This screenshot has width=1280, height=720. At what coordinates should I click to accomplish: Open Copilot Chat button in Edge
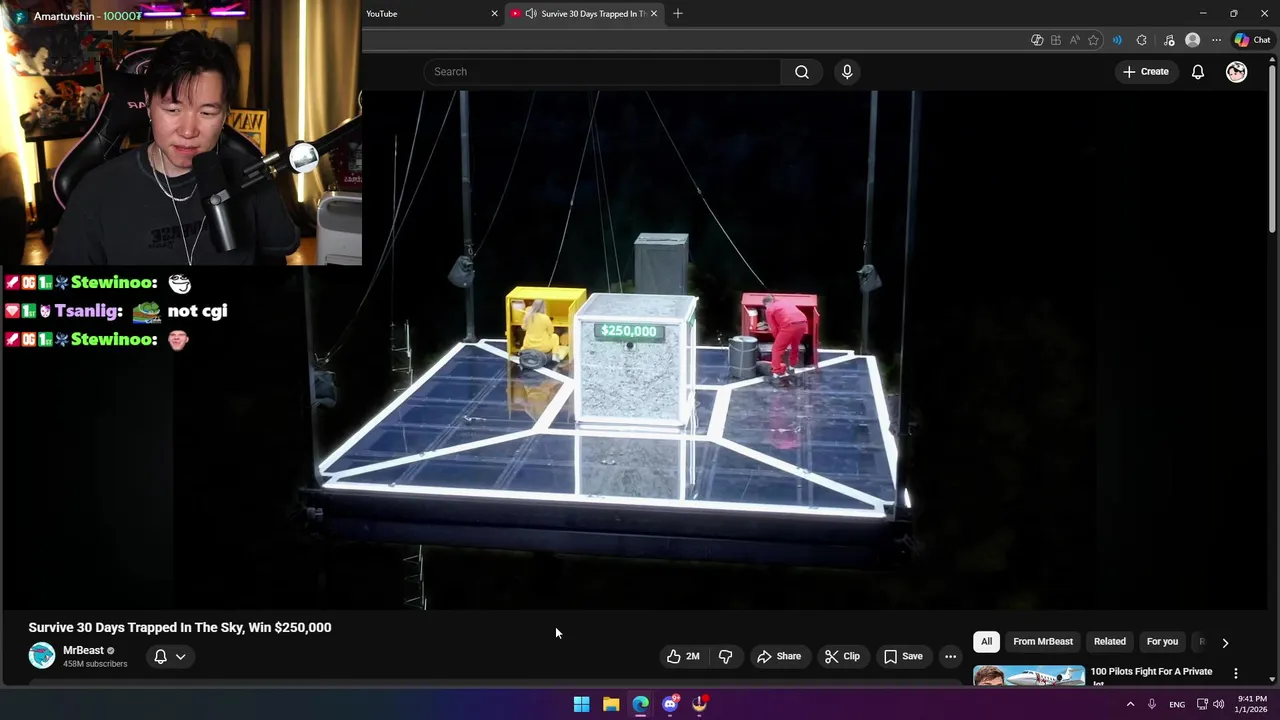[x=1252, y=40]
